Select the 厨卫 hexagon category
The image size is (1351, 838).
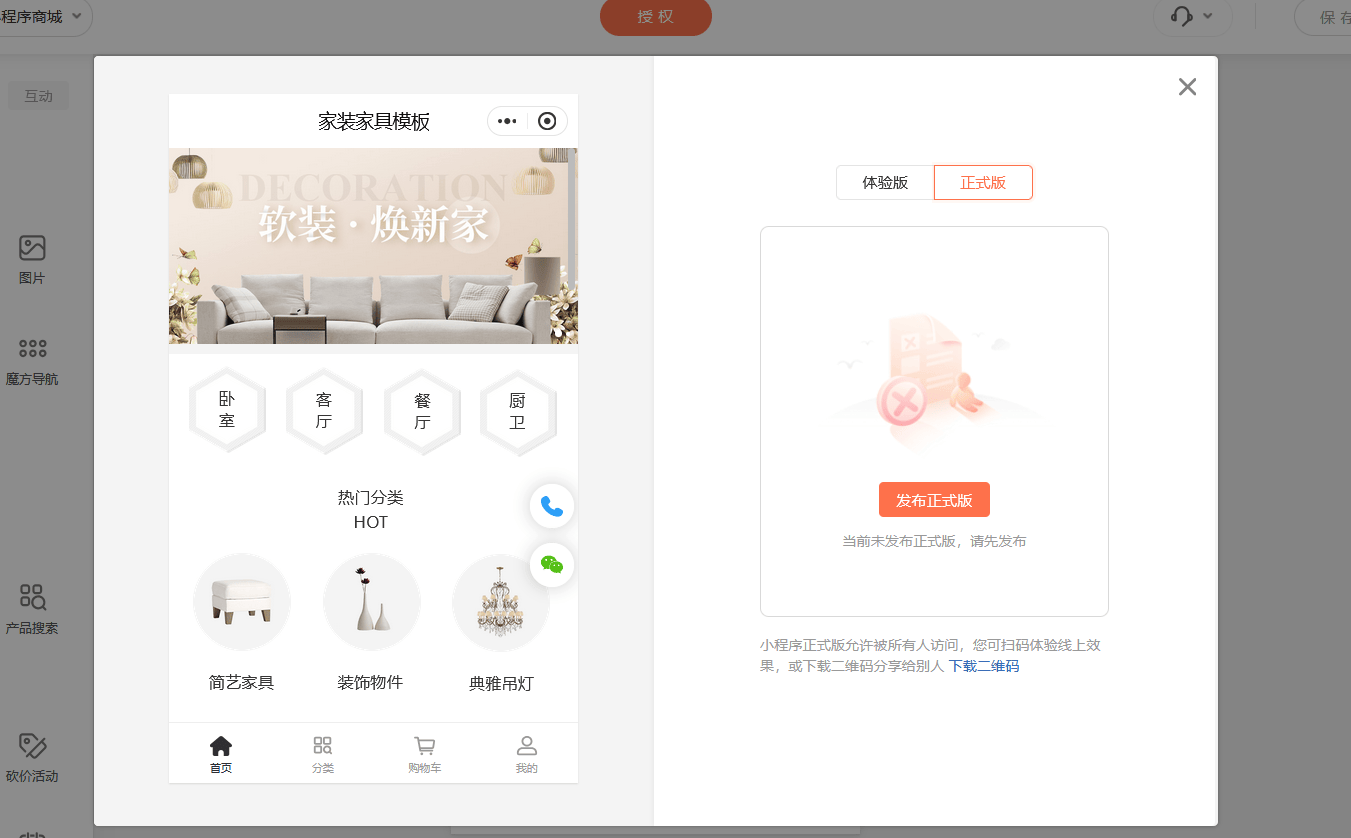[x=518, y=411]
